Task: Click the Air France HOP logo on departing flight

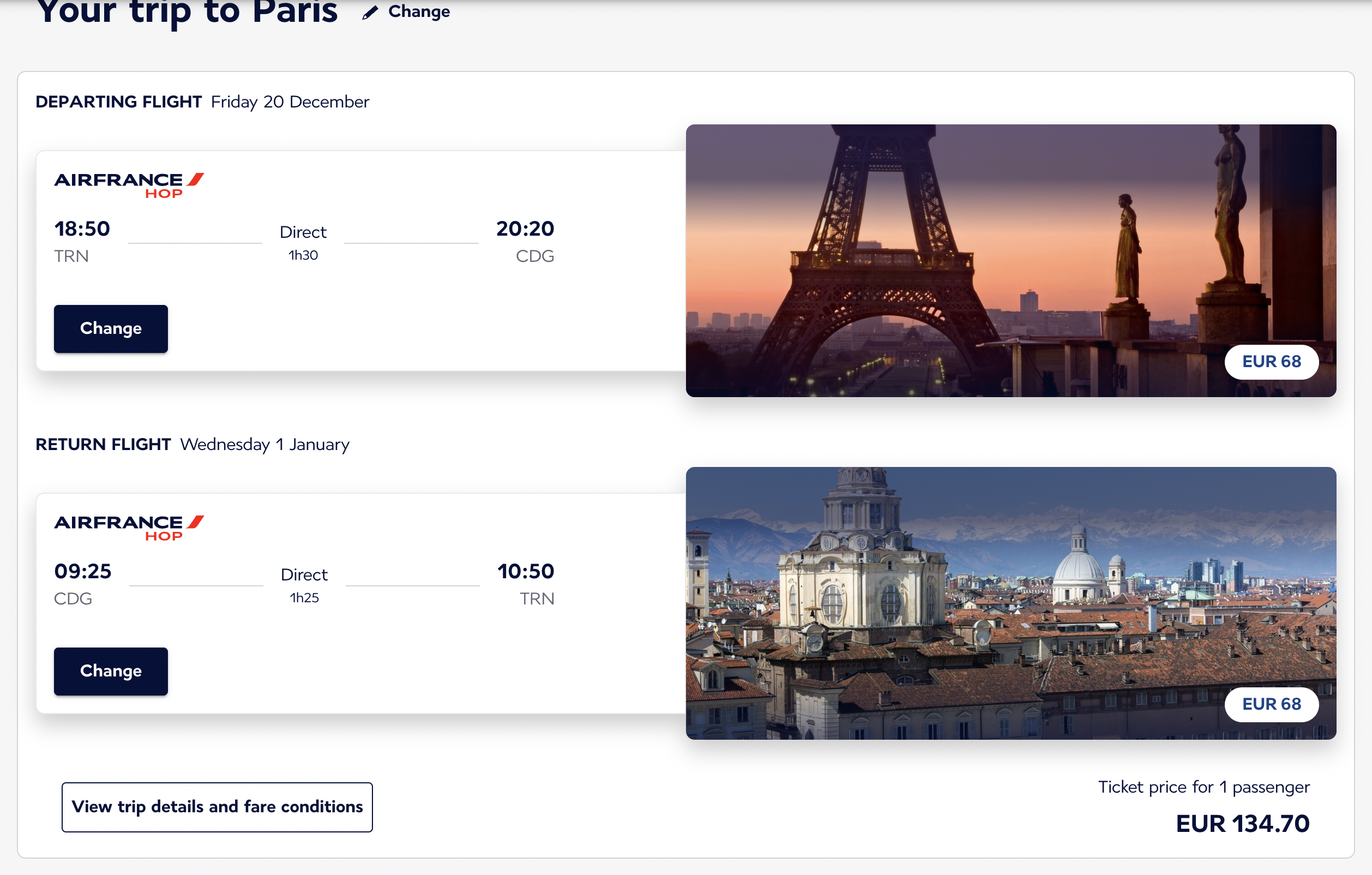Action: [129, 185]
